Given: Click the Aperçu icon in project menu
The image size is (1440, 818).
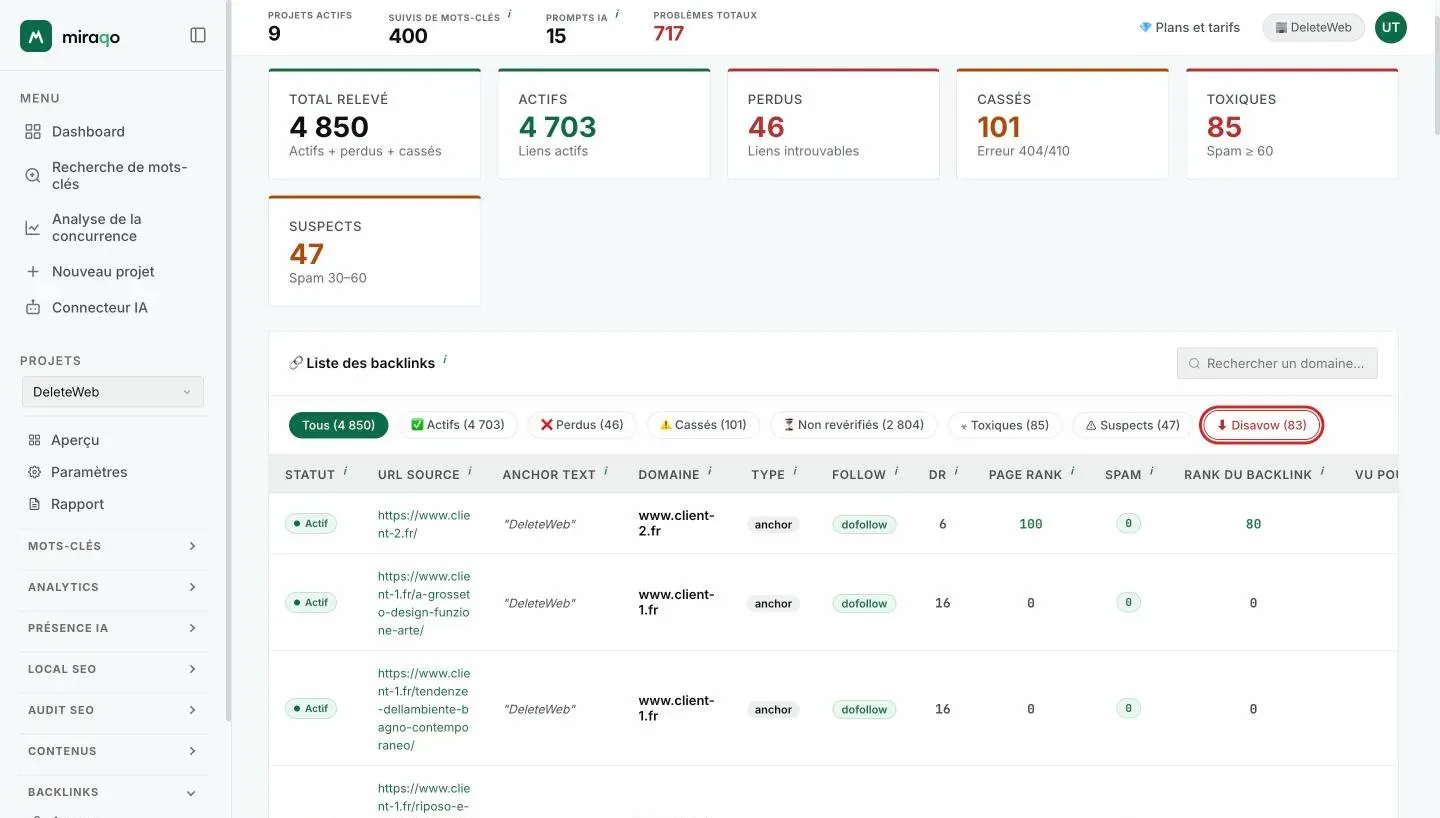Looking at the screenshot, I should [x=34, y=440].
